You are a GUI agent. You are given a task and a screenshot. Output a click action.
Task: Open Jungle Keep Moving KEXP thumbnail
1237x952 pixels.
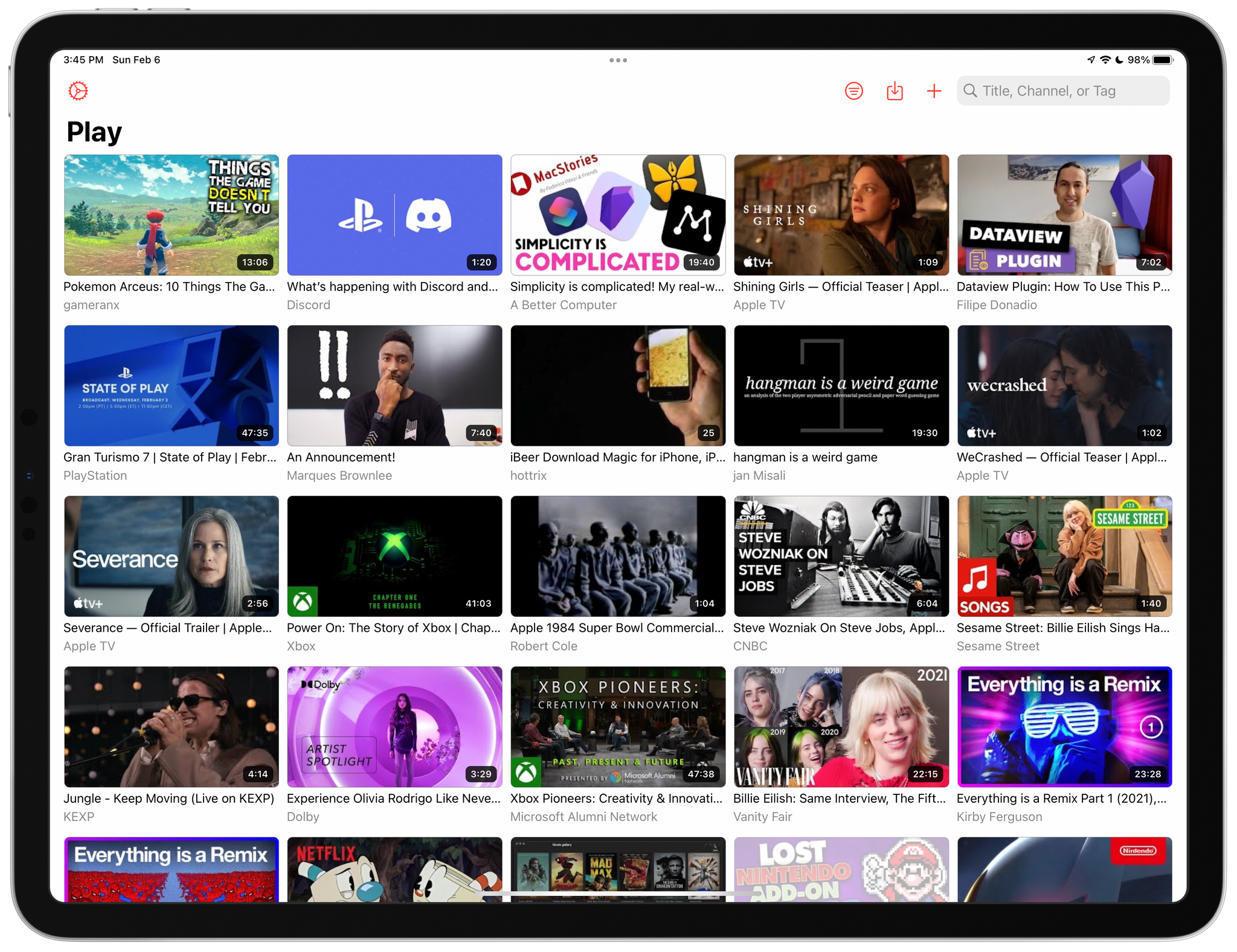172,727
